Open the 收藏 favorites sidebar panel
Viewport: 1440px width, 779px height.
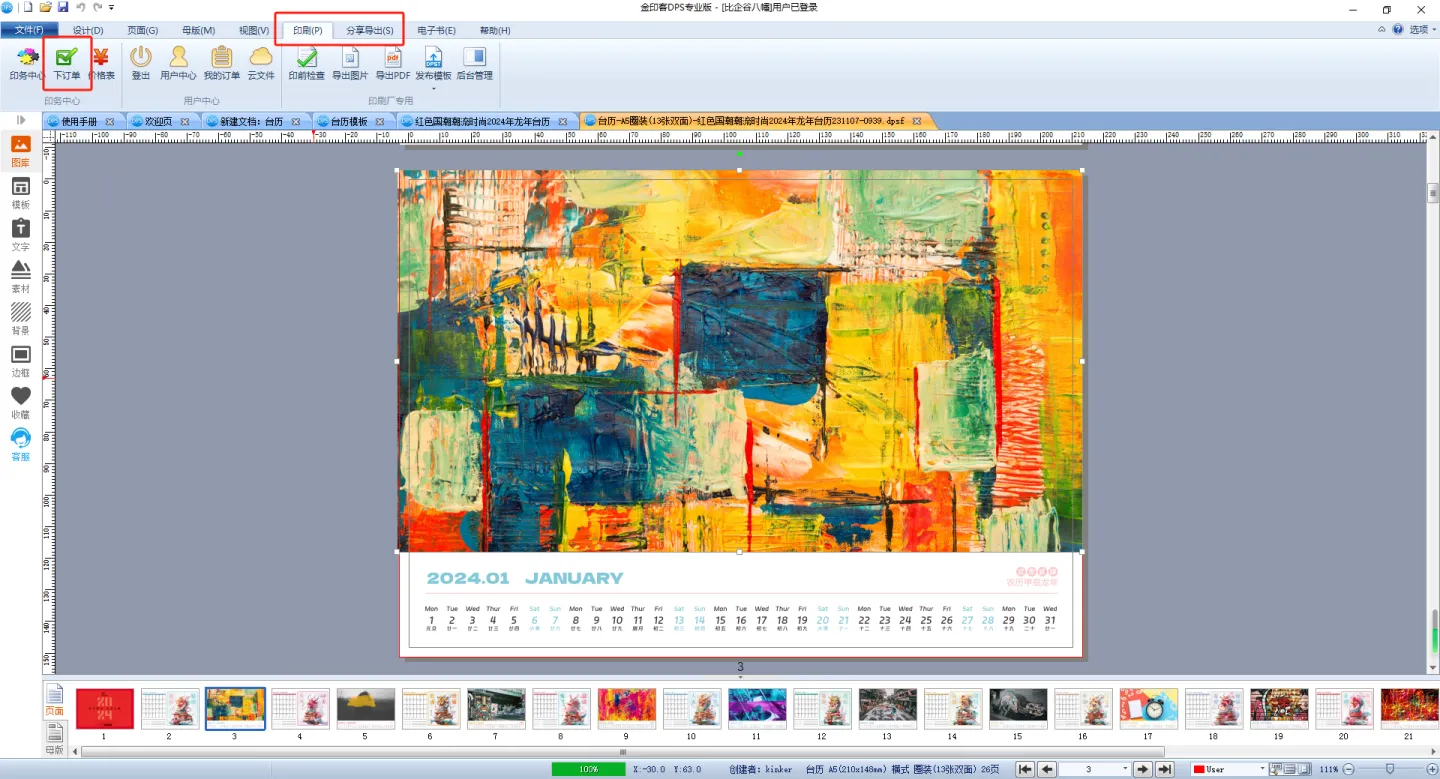click(x=20, y=403)
